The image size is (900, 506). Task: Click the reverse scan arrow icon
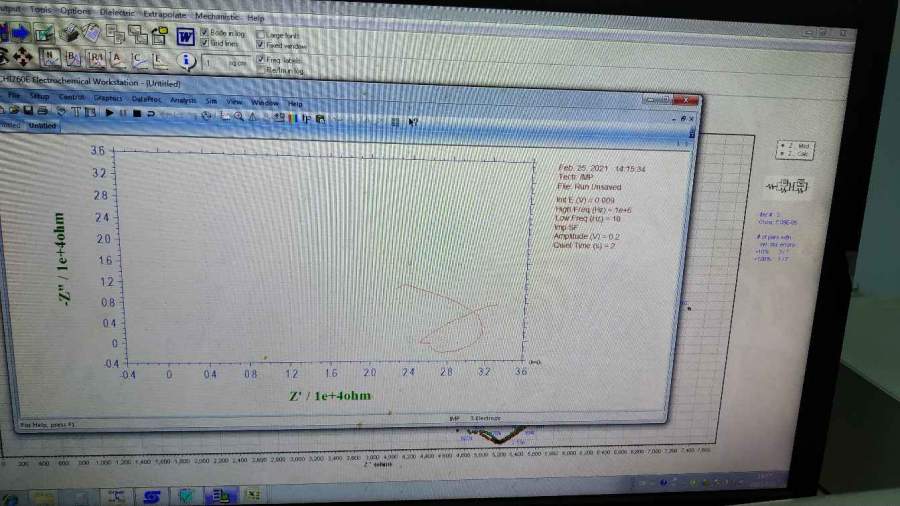(151, 114)
